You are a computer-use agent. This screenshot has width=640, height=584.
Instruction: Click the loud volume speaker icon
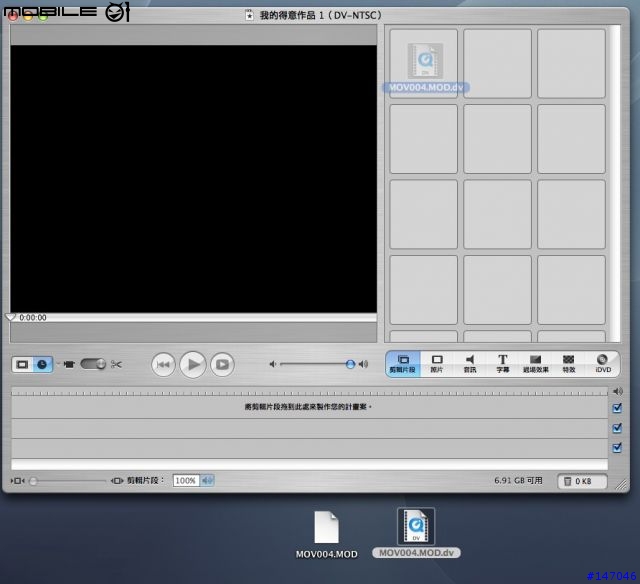[x=363, y=364]
